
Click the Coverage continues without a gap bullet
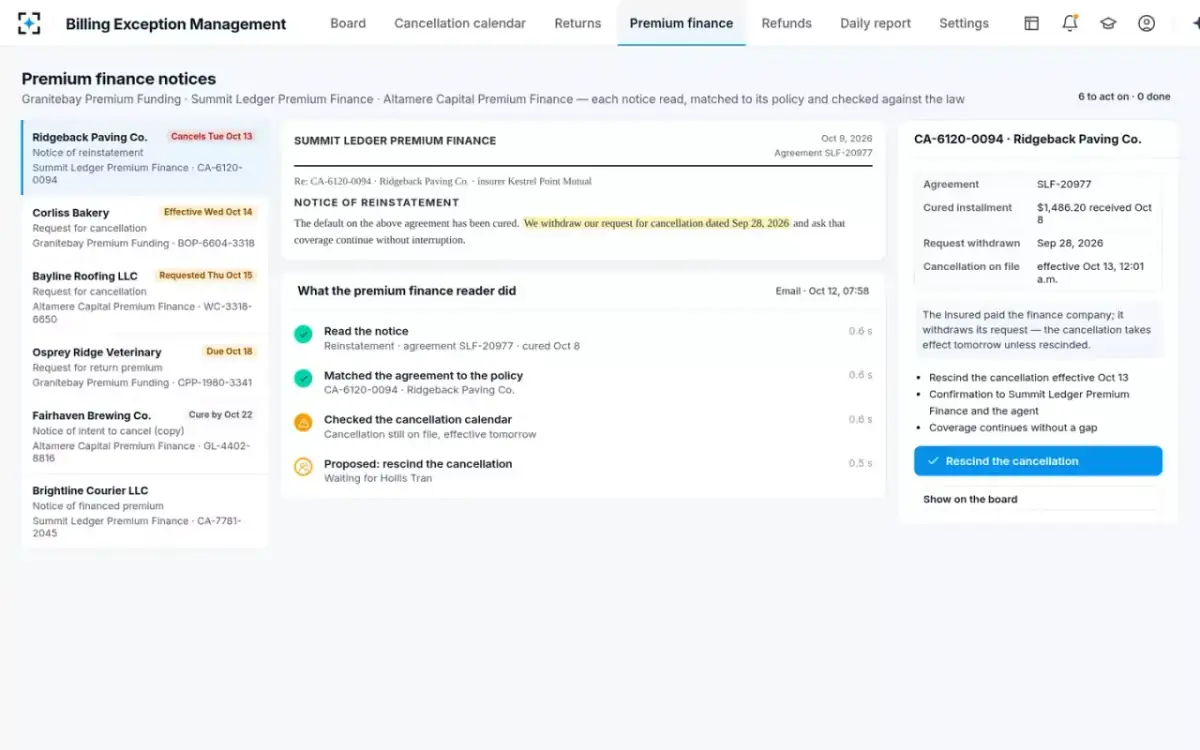(x=1013, y=428)
